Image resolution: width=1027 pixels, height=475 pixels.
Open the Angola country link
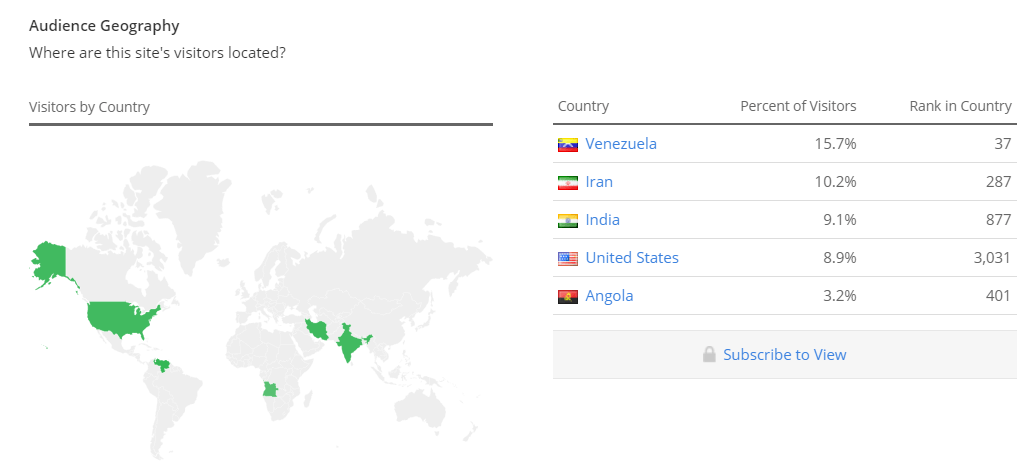pyautogui.click(x=609, y=295)
